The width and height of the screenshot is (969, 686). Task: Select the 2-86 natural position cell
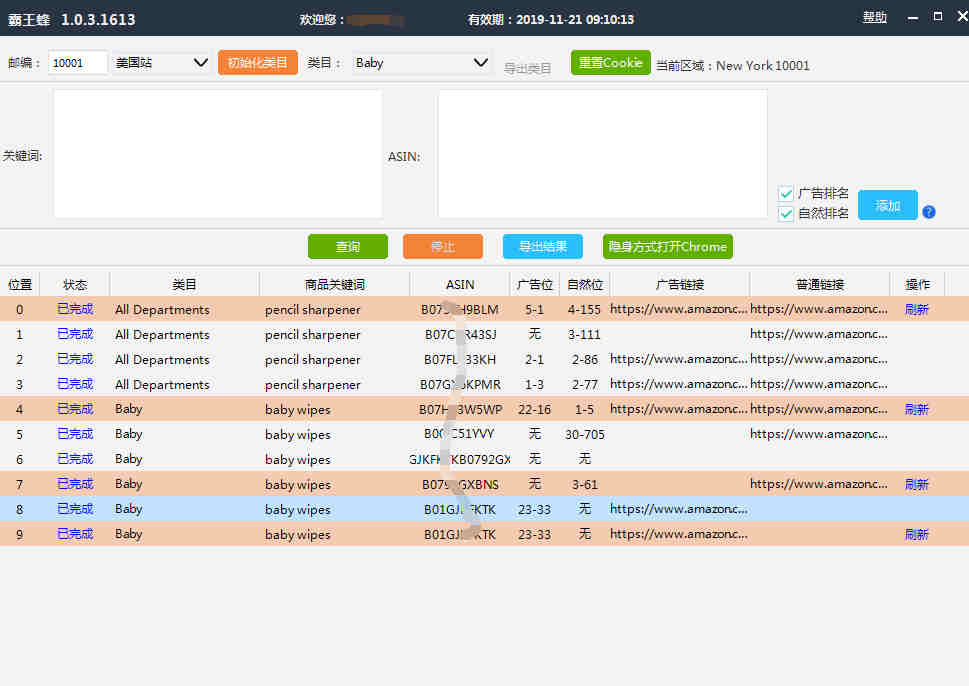(x=585, y=359)
